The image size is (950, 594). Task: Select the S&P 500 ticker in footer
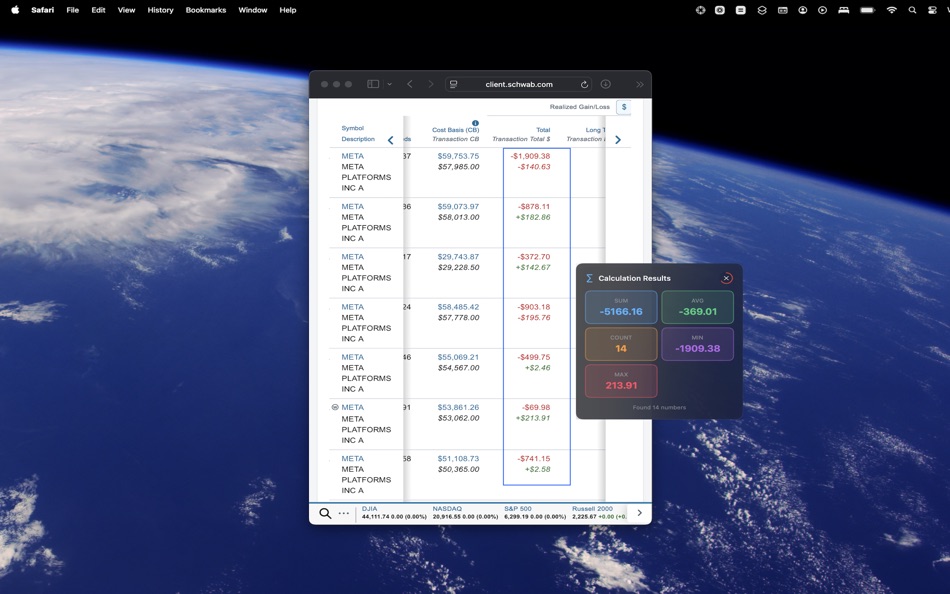(534, 513)
